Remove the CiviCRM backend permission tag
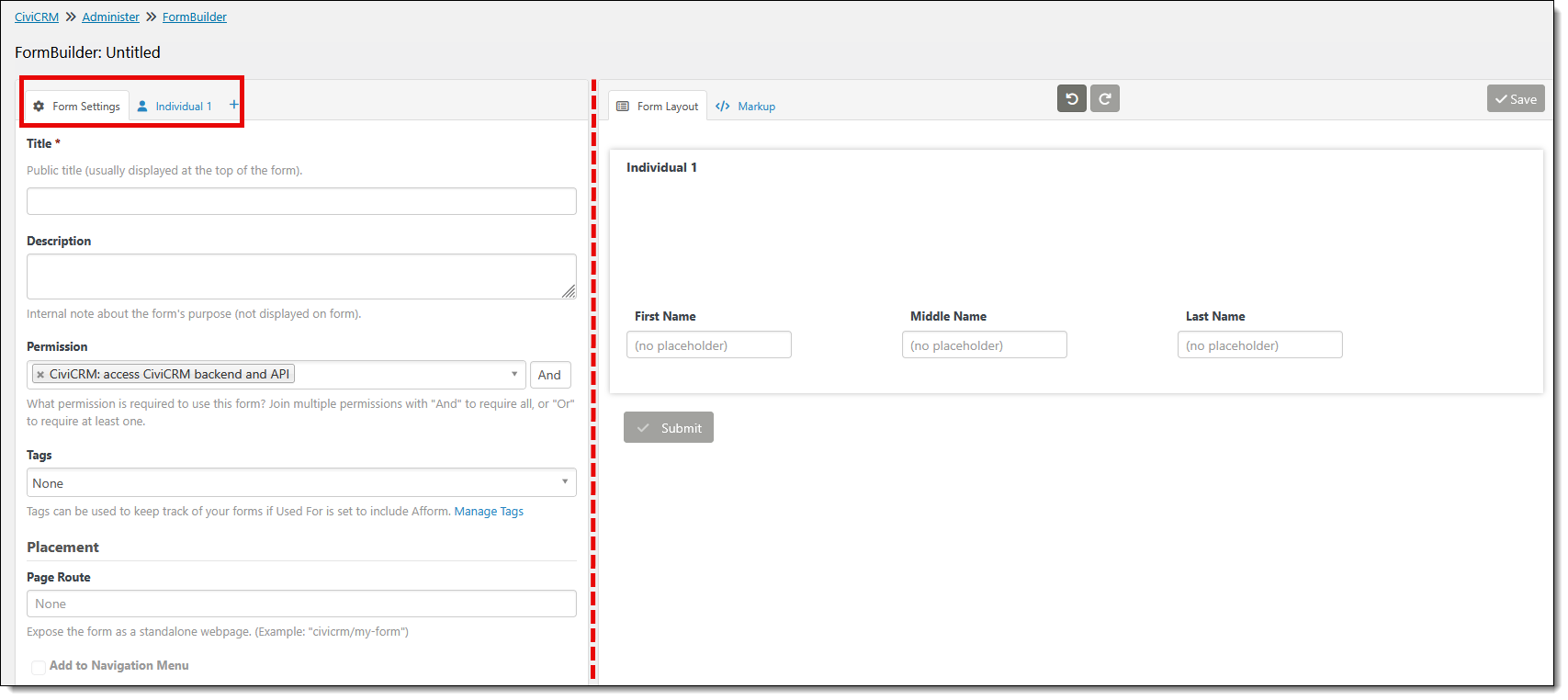The width and height of the screenshot is (1568, 700). 40,375
